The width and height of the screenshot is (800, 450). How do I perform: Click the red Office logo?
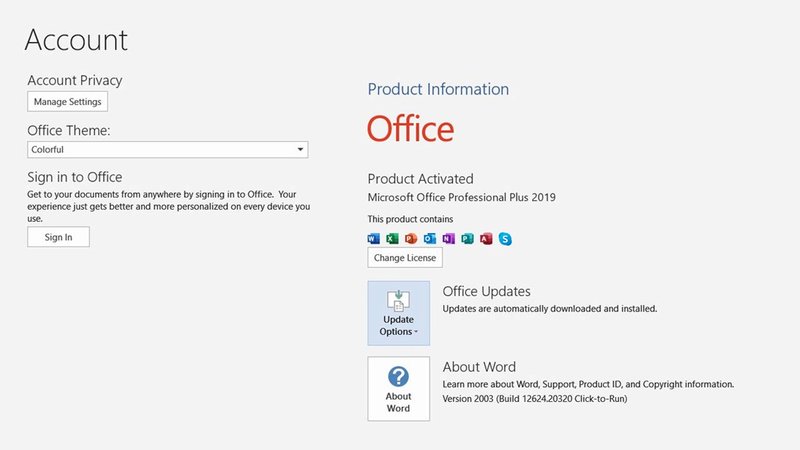click(x=410, y=129)
